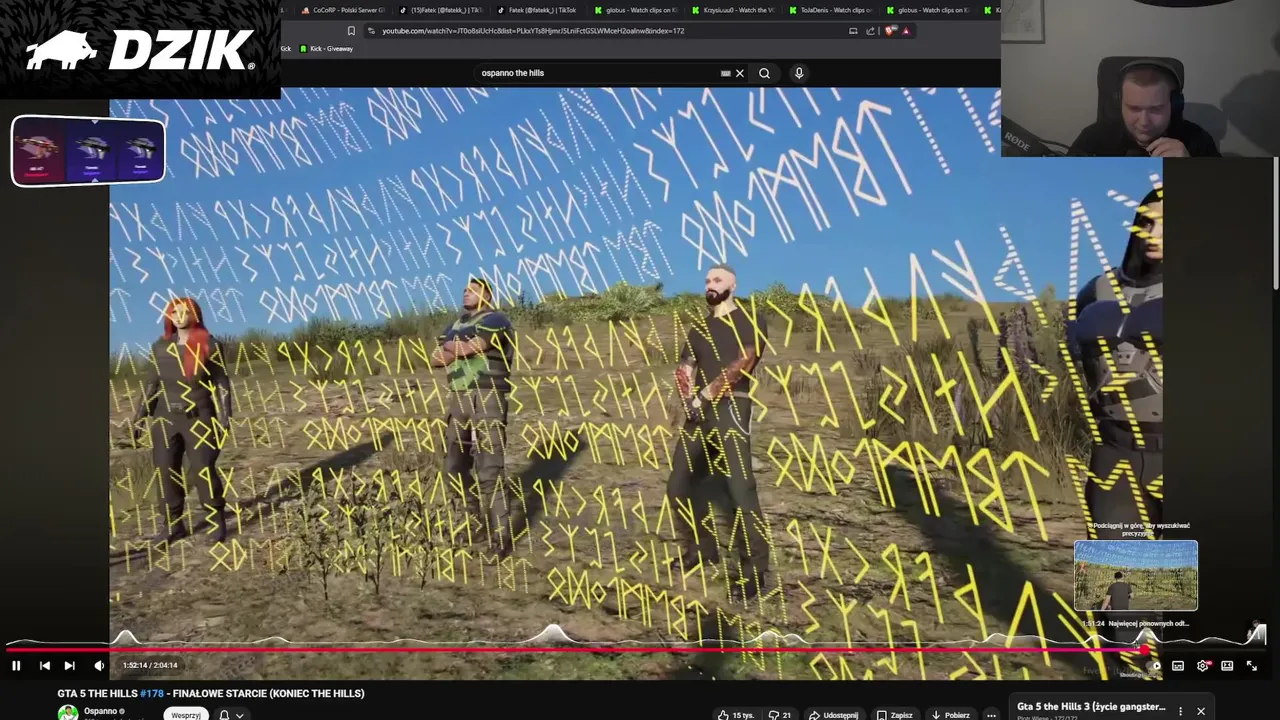Screen dimensions: 1280x720
Task: Clear the YouTube search box
Action: (x=740, y=73)
